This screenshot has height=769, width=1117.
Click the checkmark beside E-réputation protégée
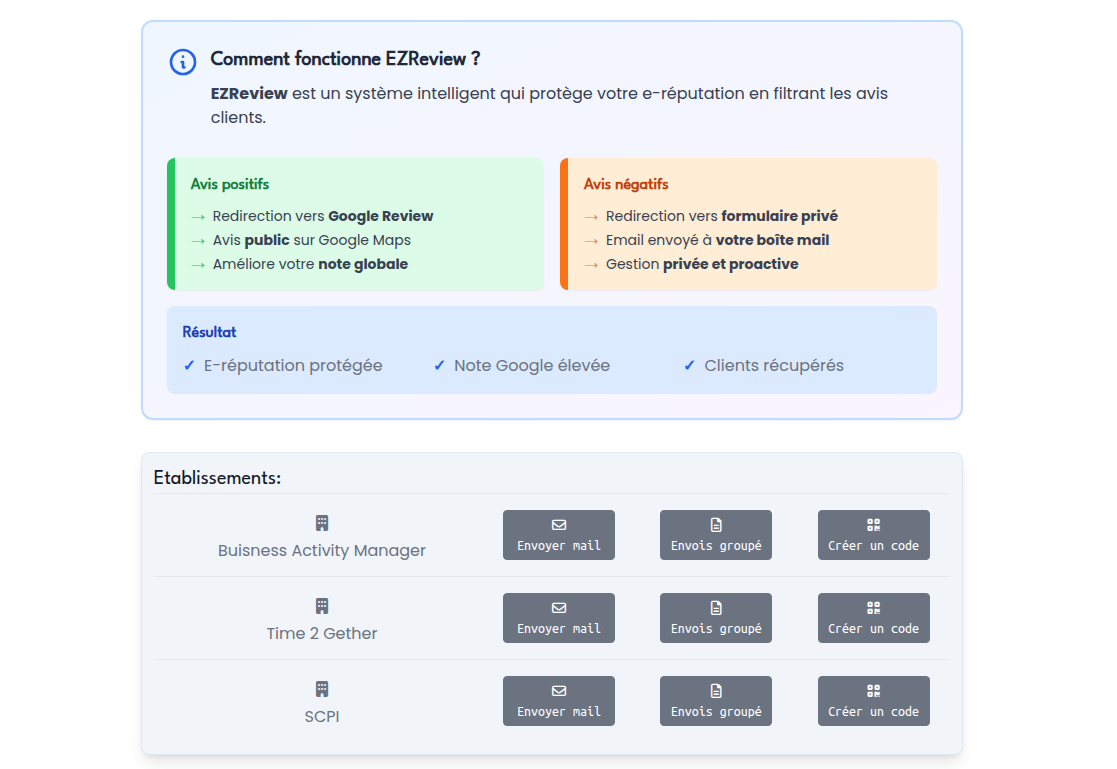click(189, 365)
